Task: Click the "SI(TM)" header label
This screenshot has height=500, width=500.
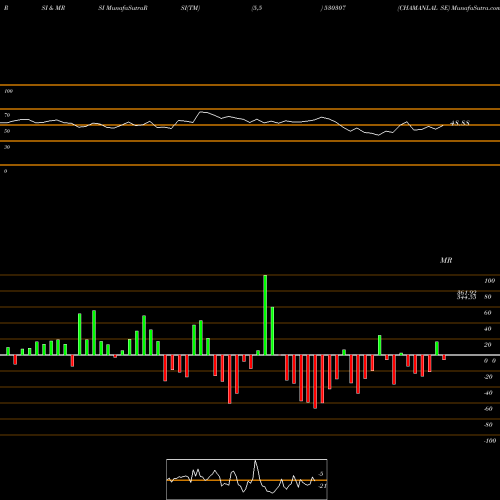Action: pos(190,8)
